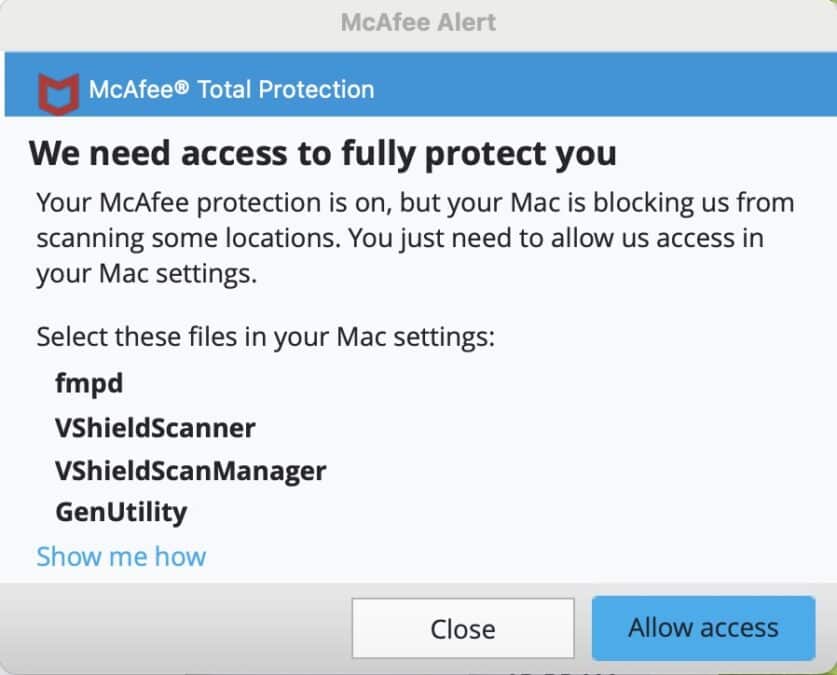The image size is (837, 675).
Task: Select the VShieldScanManager file entry
Action: click(191, 471)
